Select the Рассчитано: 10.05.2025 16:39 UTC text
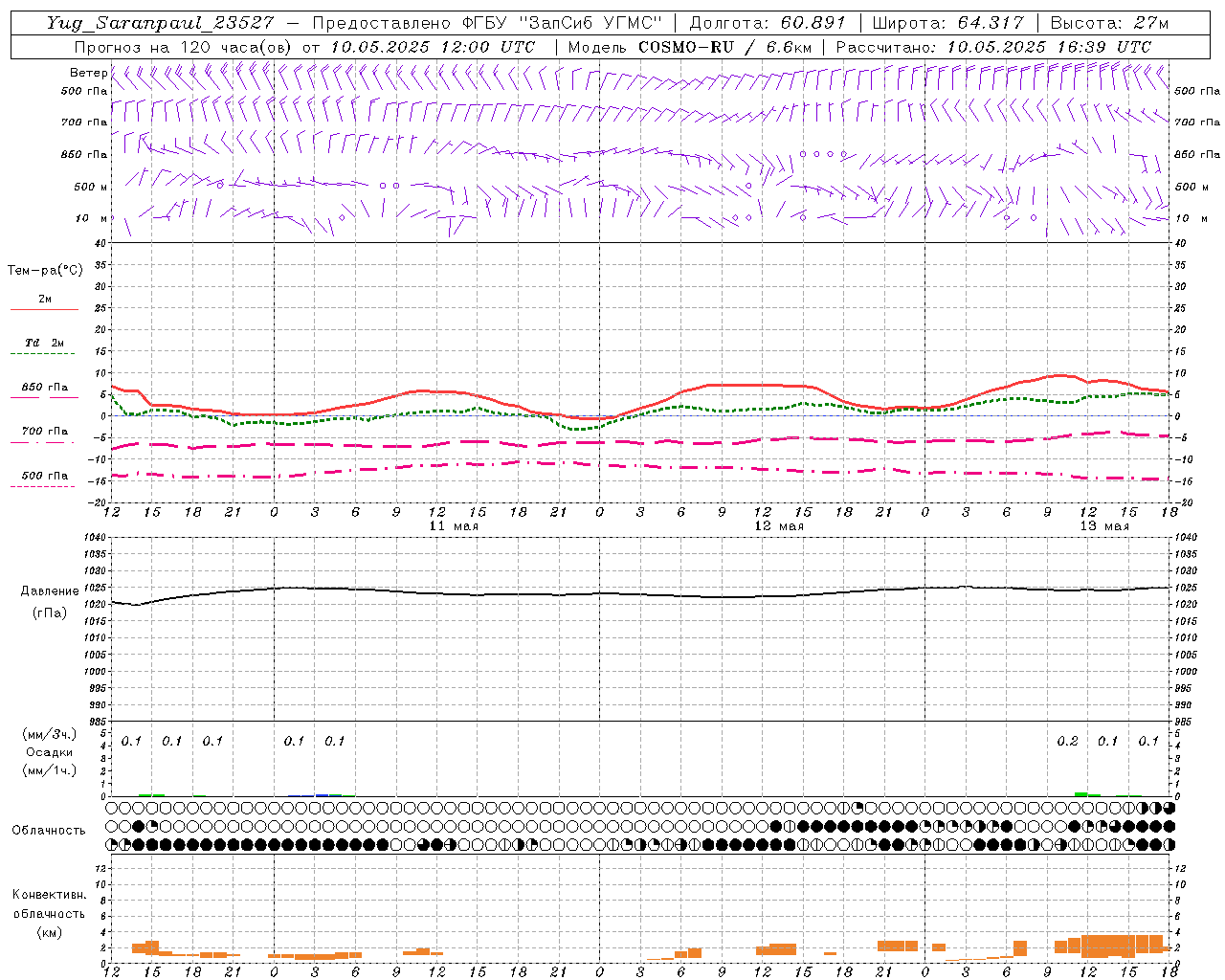The height and width of the screenshot is (980, 1225). click(993, 47)
